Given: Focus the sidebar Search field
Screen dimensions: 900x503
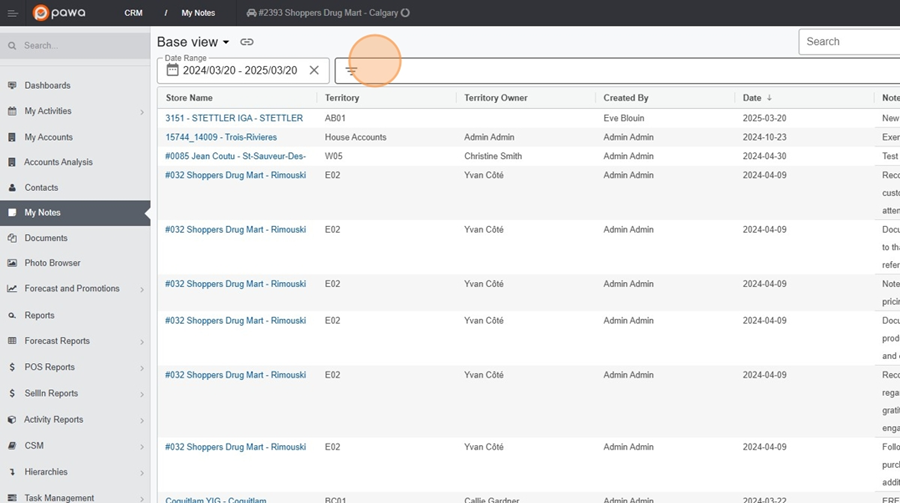Looking at the screenshot, I should tap(75, 45).
